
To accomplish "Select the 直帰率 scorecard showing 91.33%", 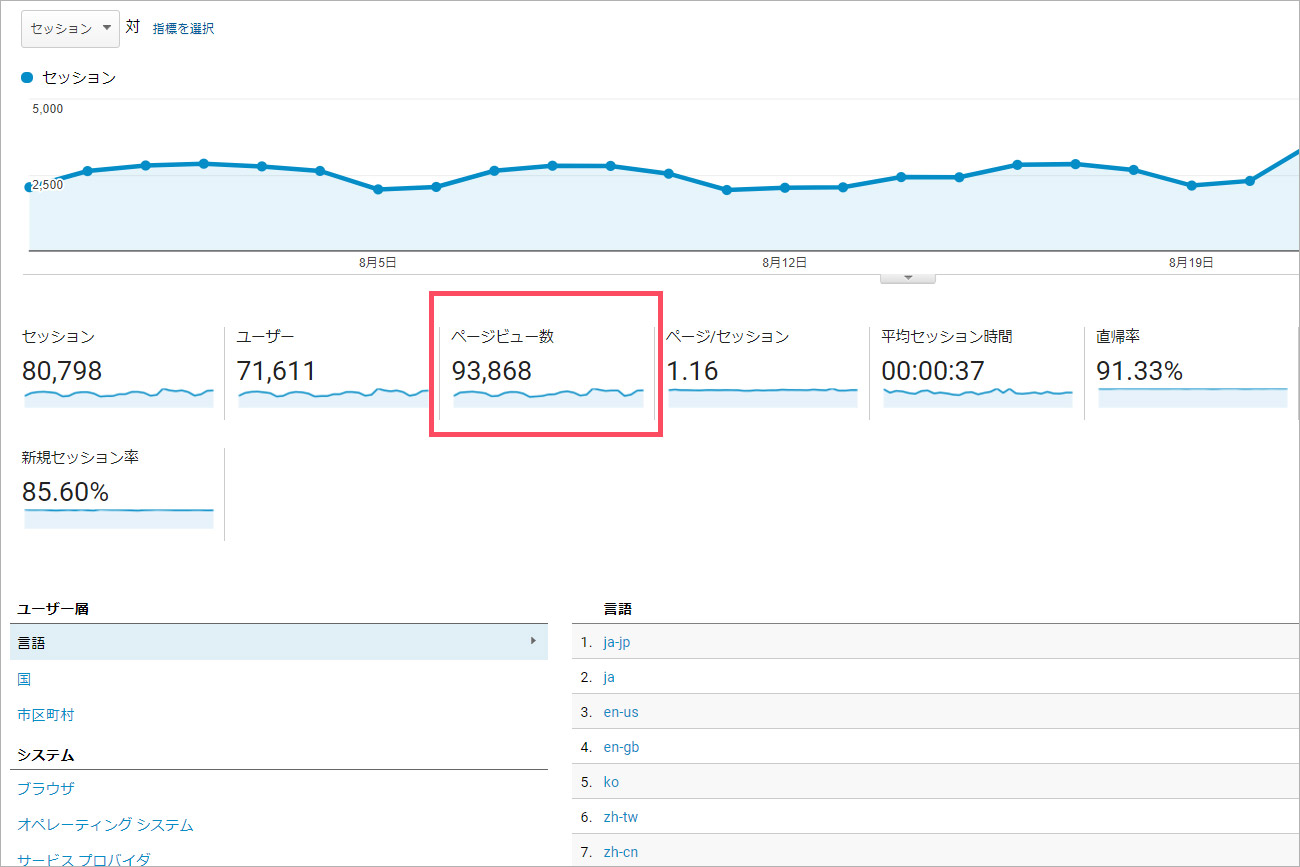I will [x=1192, y=368].
